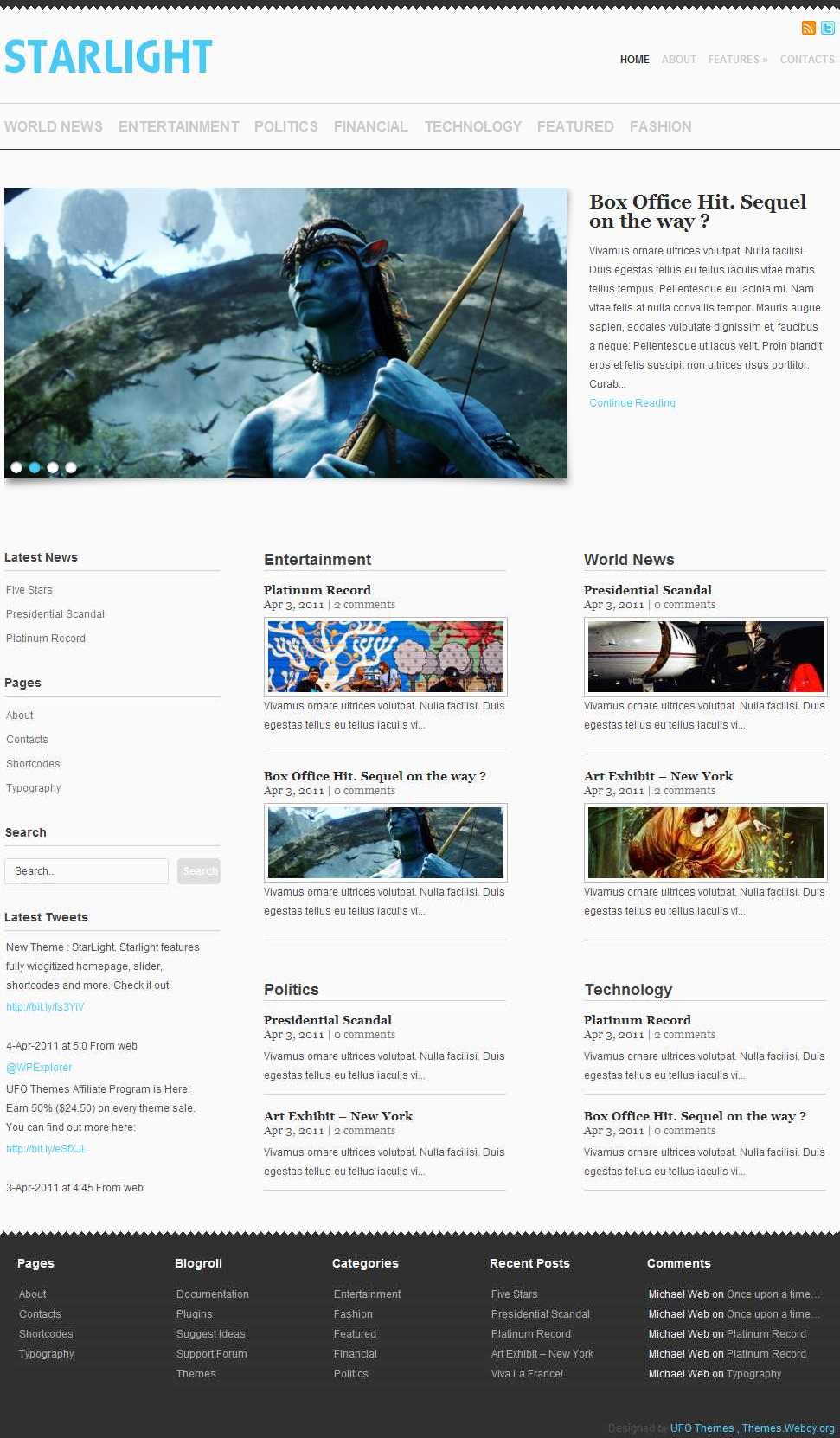The width and height of the screenshot is (840, 1438).
Task: Open Financial in footer Categories
Action: point(356,1354)
